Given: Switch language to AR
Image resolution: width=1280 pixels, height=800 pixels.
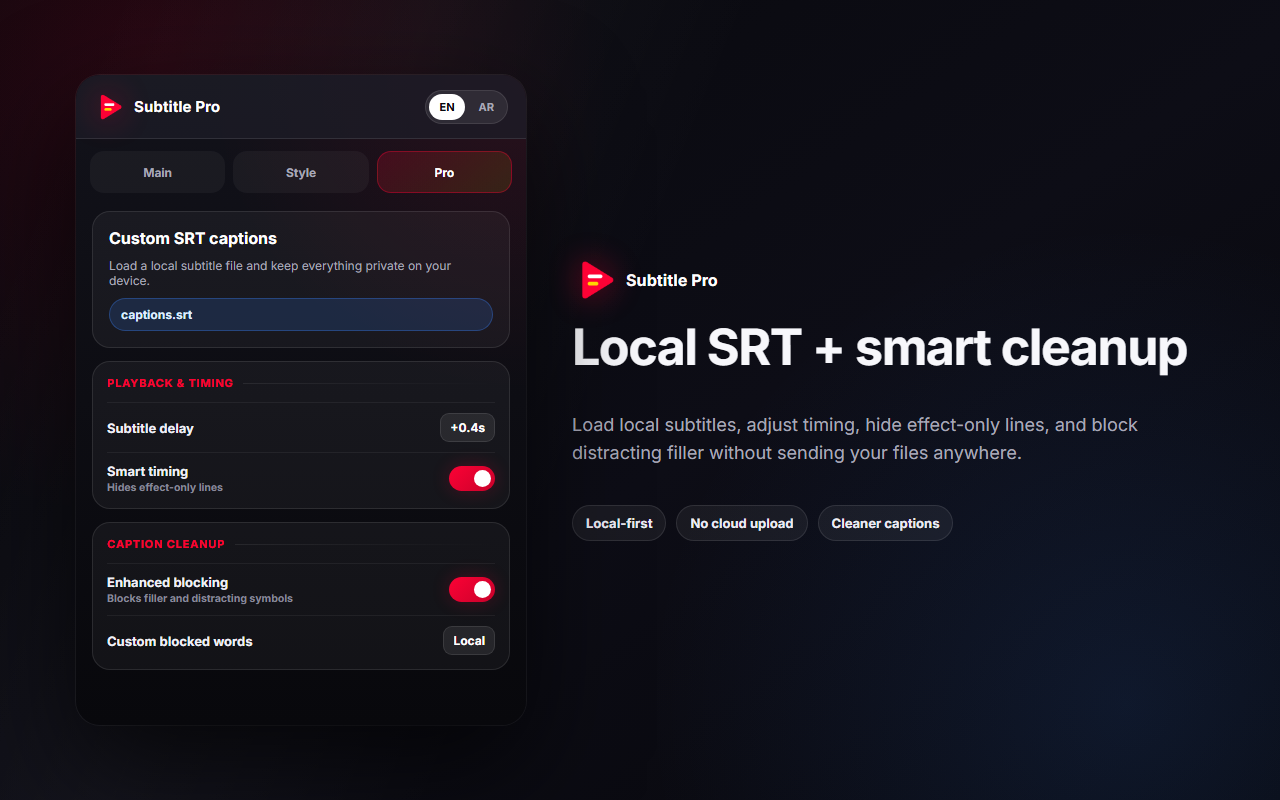Looking at the screenshot, I should coord(486,107).
